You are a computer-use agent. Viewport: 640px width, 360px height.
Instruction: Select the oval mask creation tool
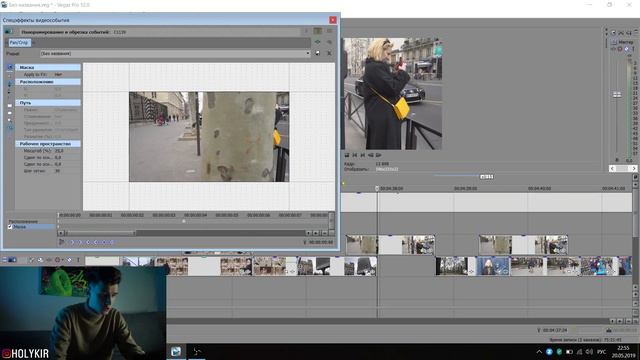tap(10, 113)
